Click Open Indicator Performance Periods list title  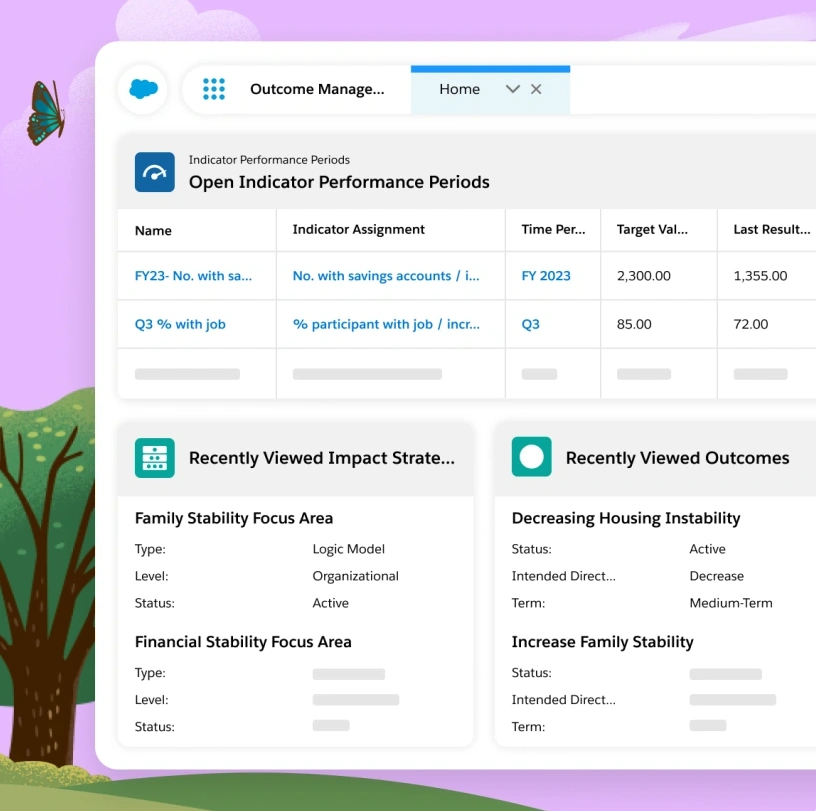tap(339, 182)
